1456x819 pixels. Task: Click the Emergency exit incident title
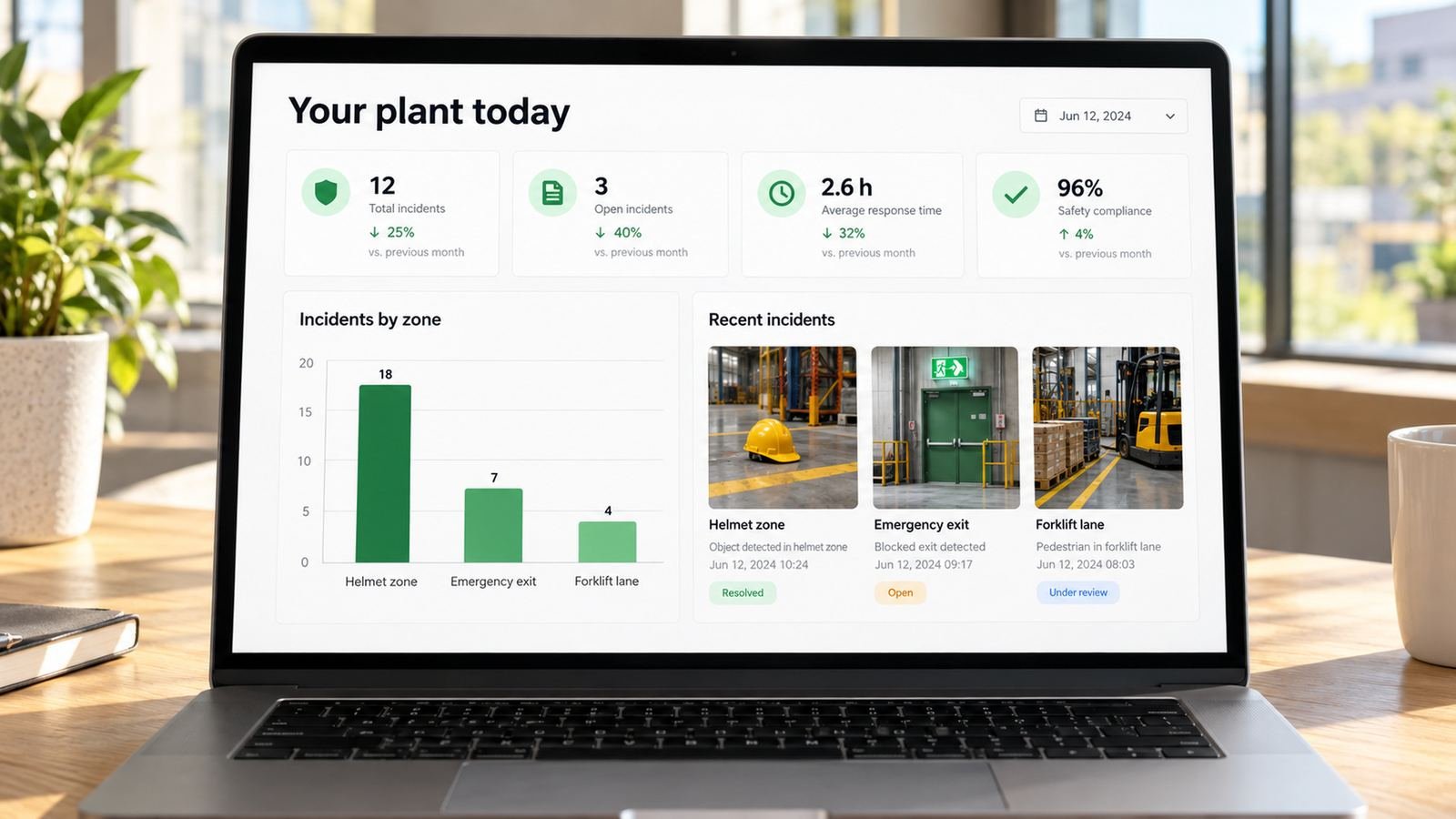pyautogui.click(x=921, y=525)
